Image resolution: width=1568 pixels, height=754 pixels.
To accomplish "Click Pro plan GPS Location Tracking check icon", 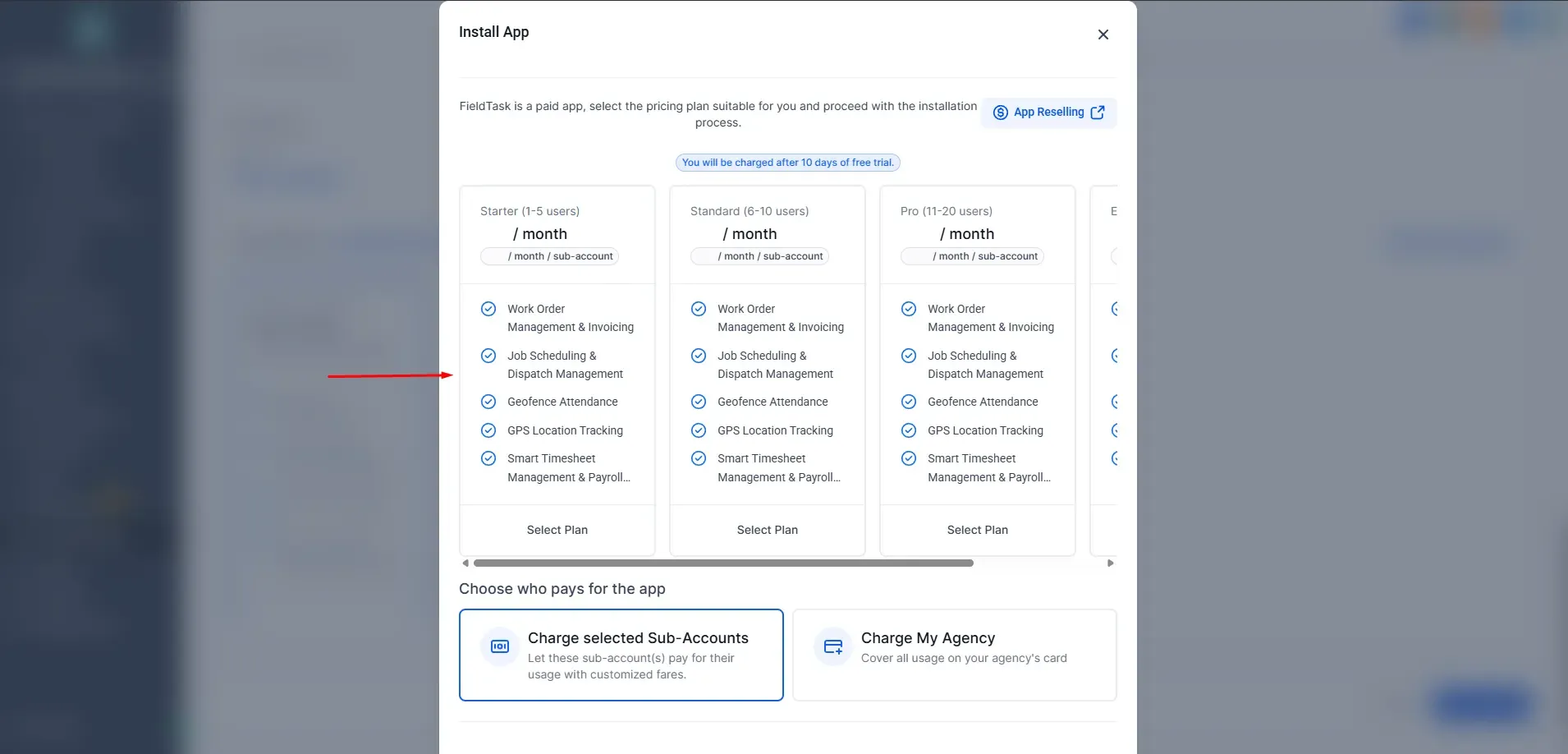I will coord(909,430).
